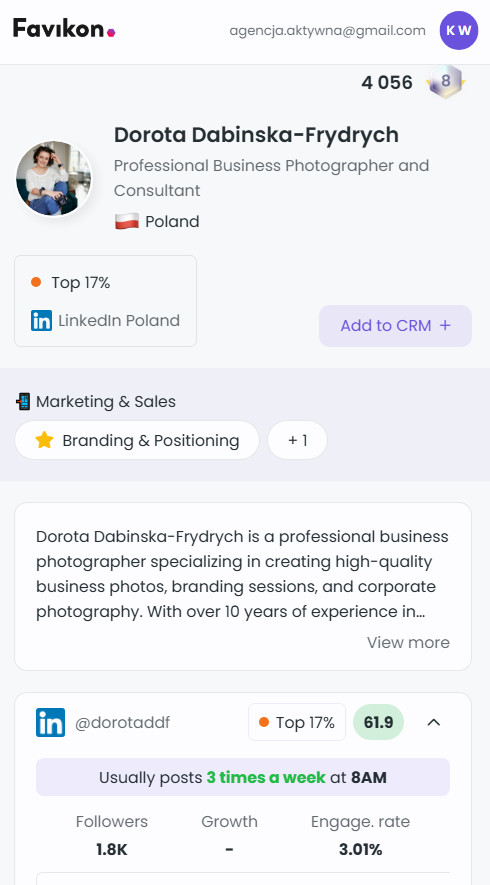
Task: Show additional tags with + 1 chip
Action: tap(298, 440)
